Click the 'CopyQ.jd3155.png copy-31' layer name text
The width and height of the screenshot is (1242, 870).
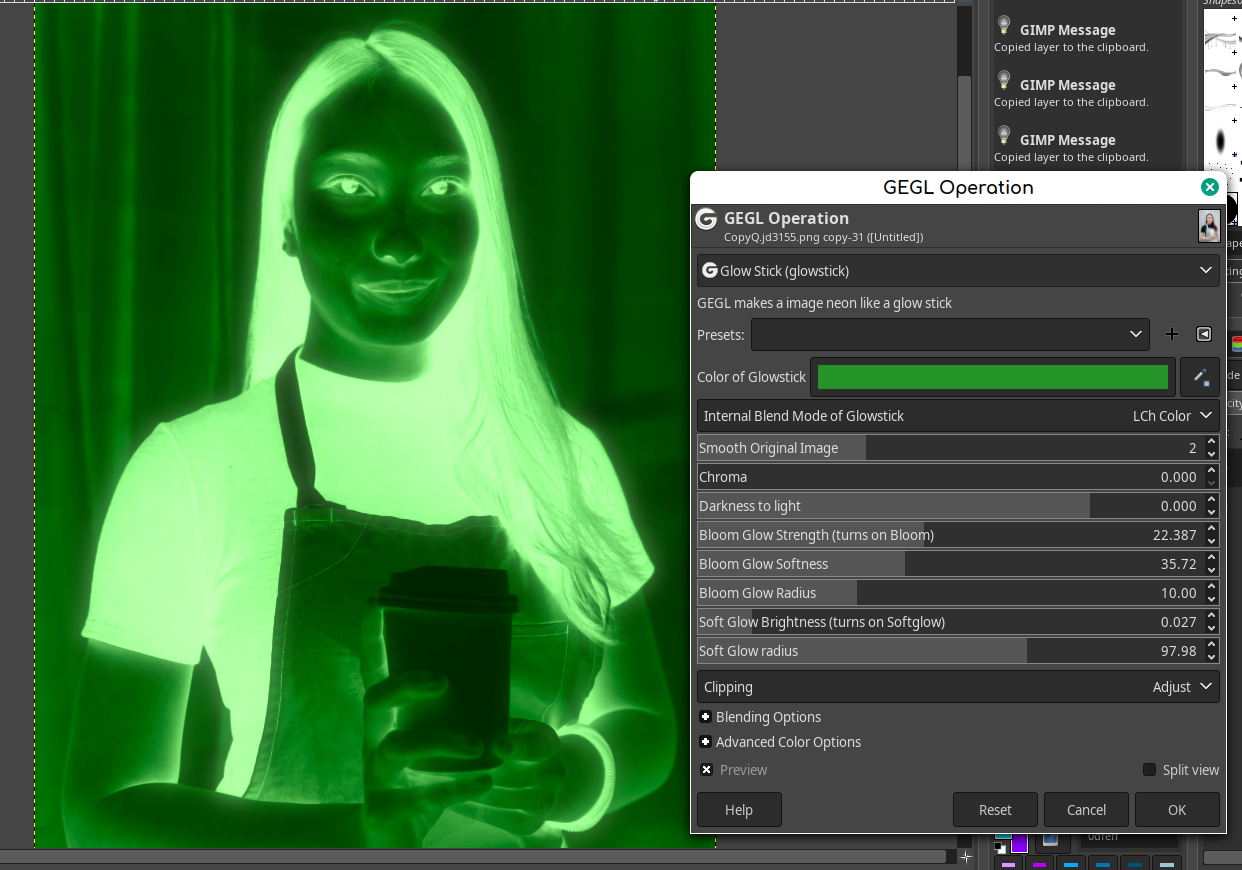click(823, 237)
